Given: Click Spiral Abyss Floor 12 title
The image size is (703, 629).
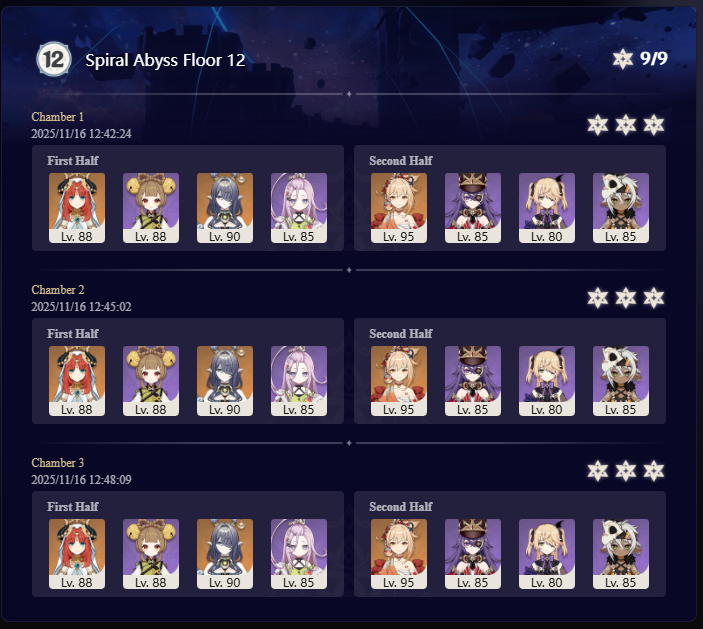Looking at the screenshot, I should click(x=165, y=60).
